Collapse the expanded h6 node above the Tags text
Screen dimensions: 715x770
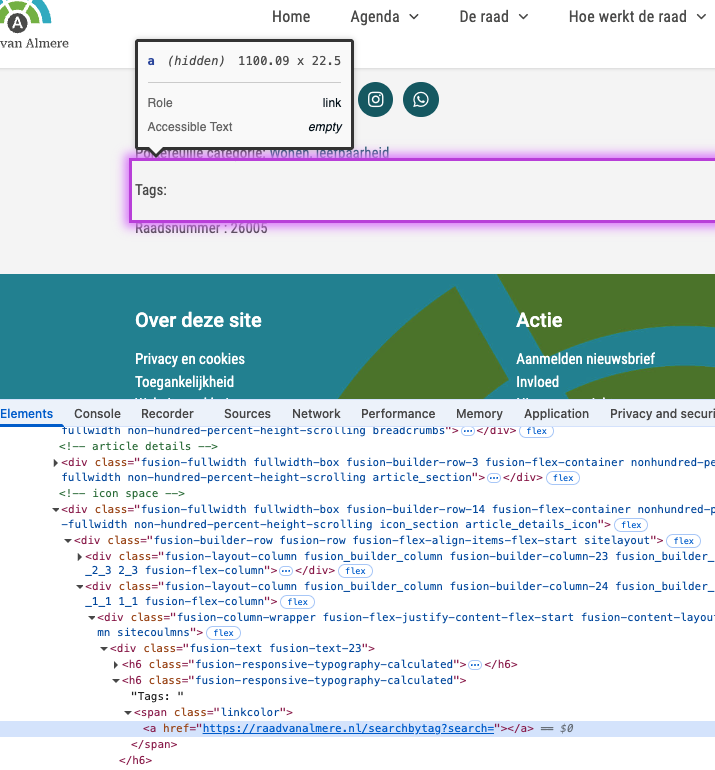click(x=116, y=681)
